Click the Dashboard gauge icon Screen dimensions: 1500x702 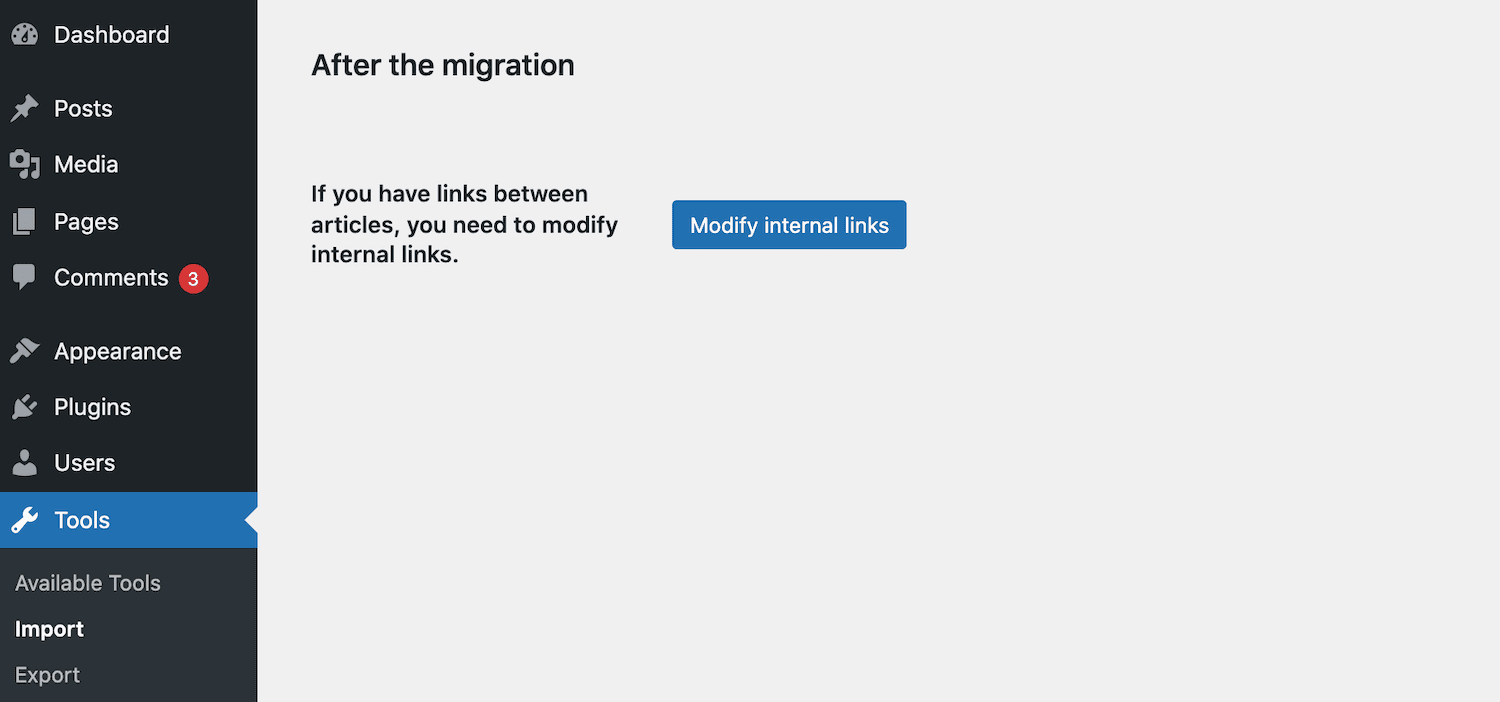(24, 35)
